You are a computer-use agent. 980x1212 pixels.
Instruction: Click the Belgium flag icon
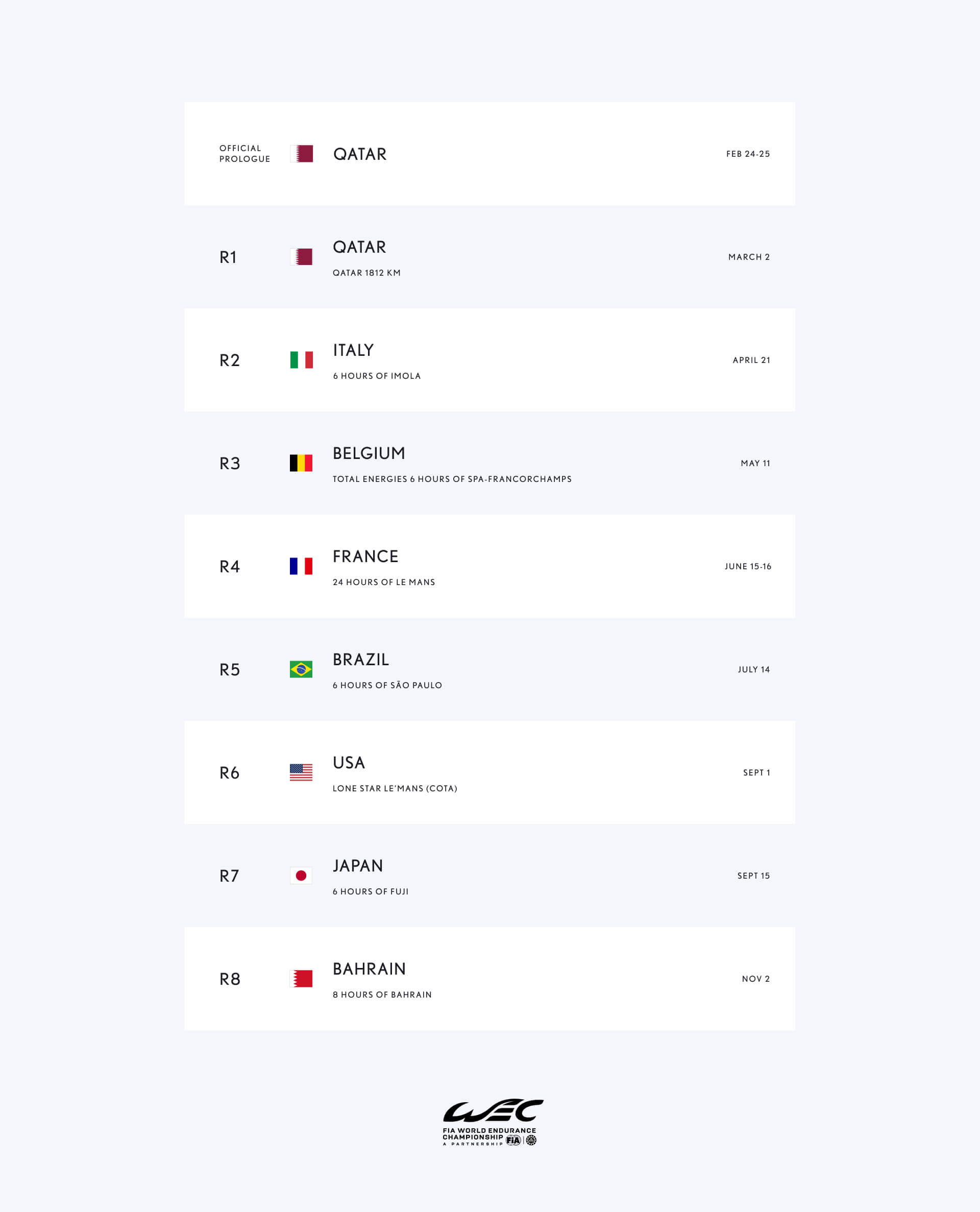tap(301, 463)
